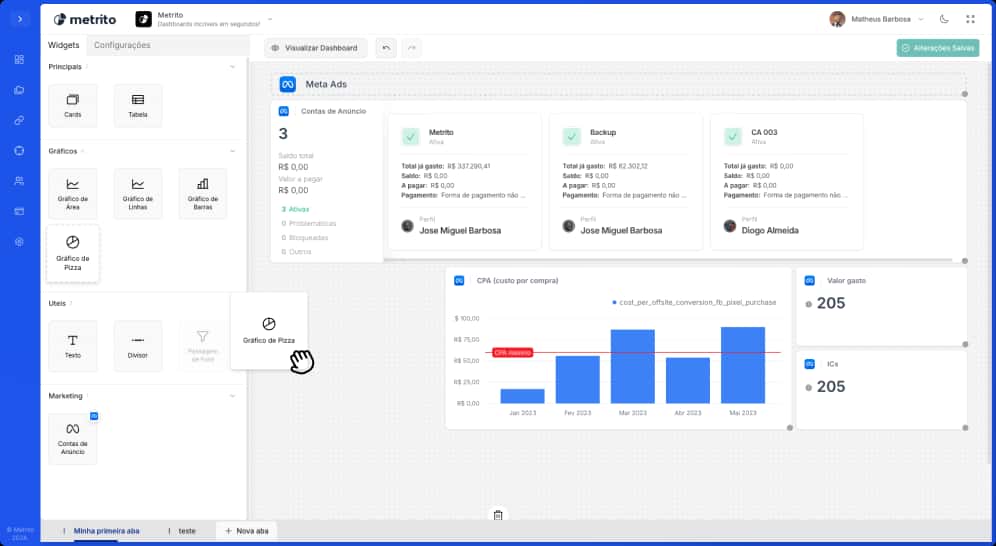996x546 pixels.
Task: Click the undo arrow button
Action: (x=386, y=47)
